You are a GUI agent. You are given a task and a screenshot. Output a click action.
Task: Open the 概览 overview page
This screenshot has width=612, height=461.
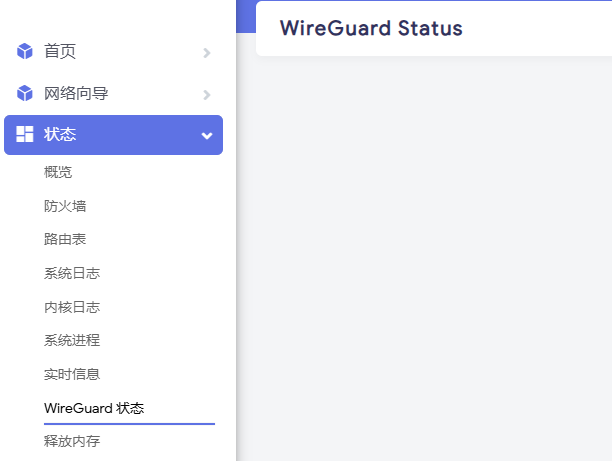pyautogui.click(x=58, y=172)
